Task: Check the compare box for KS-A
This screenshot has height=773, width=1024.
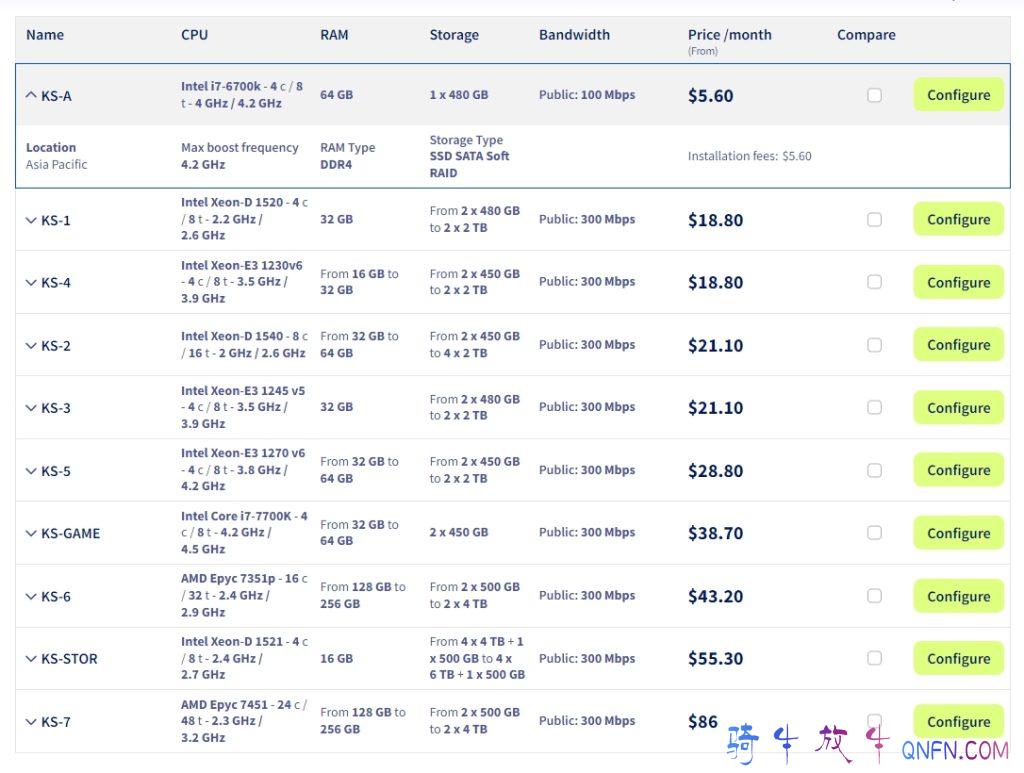Action: click(x=874, y=95)
